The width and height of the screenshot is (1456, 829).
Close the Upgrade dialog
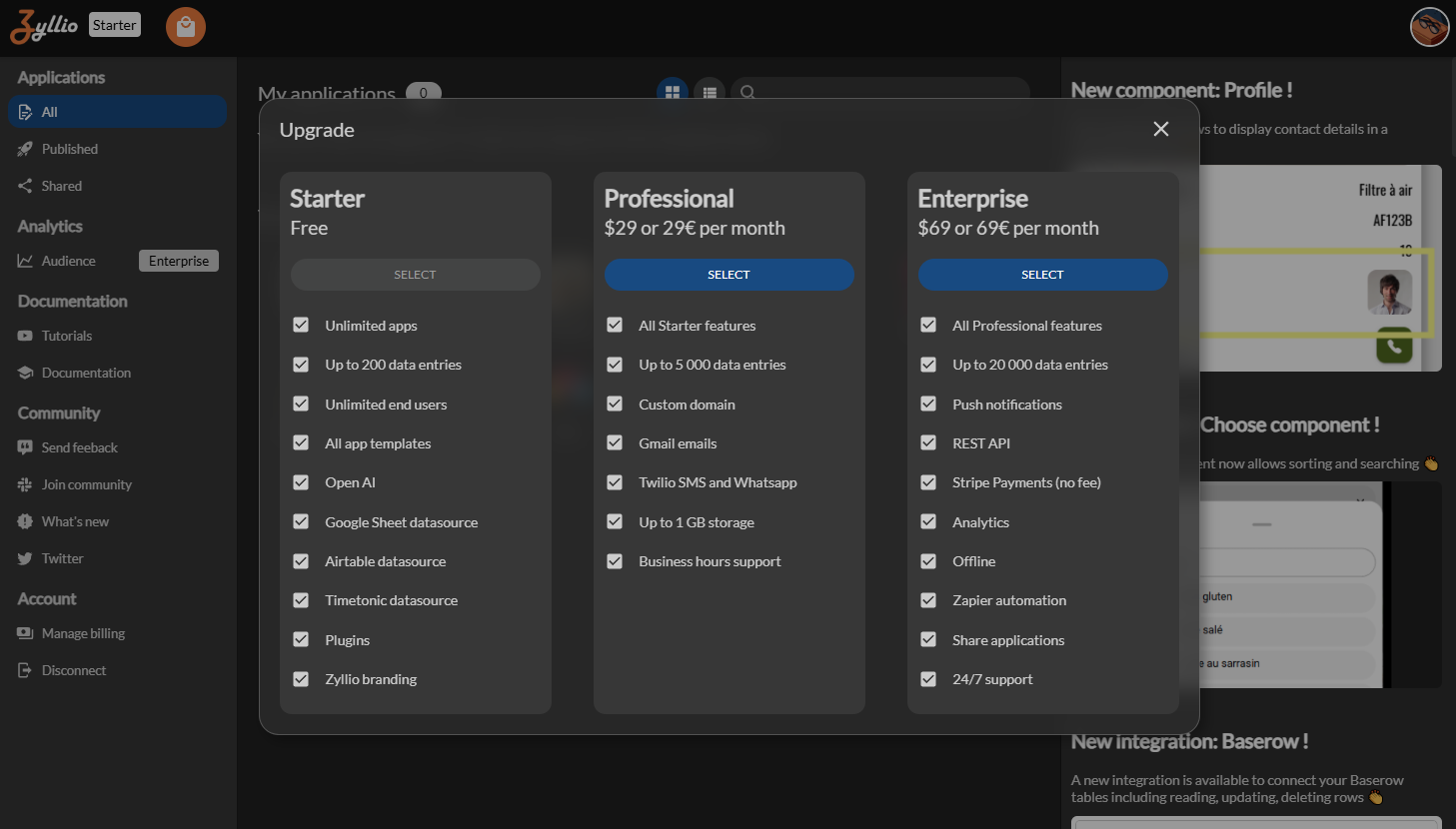(1160, 129)
